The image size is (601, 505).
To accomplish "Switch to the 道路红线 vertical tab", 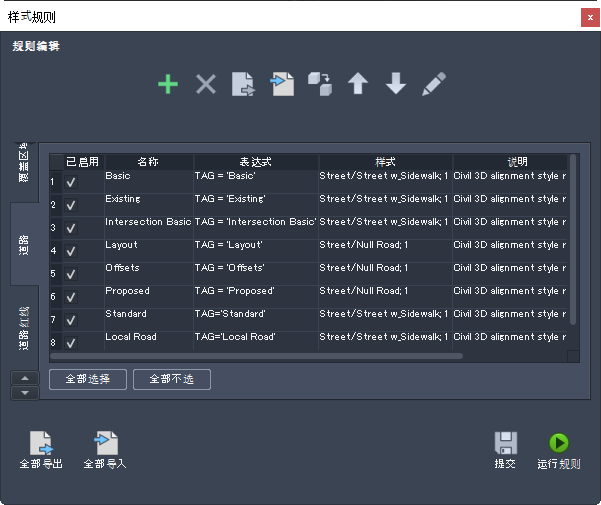I will click(24, 328).
